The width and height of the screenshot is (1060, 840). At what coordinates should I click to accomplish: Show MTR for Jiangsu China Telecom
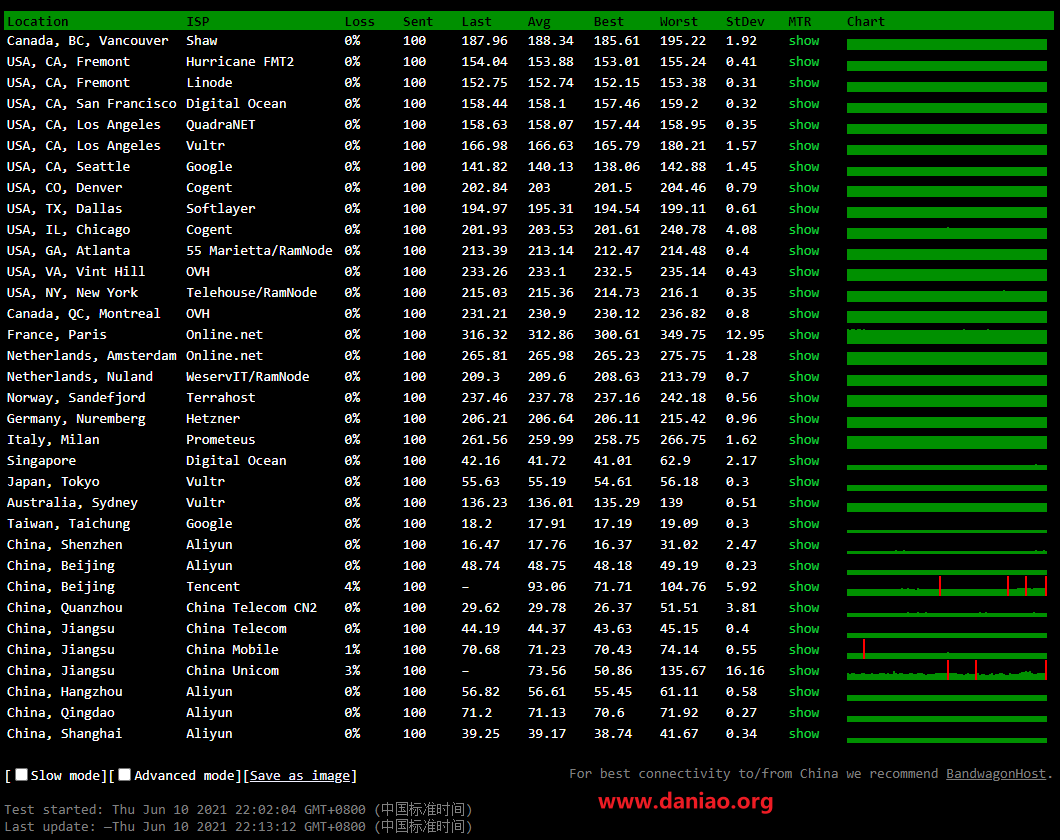click(804, 628)
